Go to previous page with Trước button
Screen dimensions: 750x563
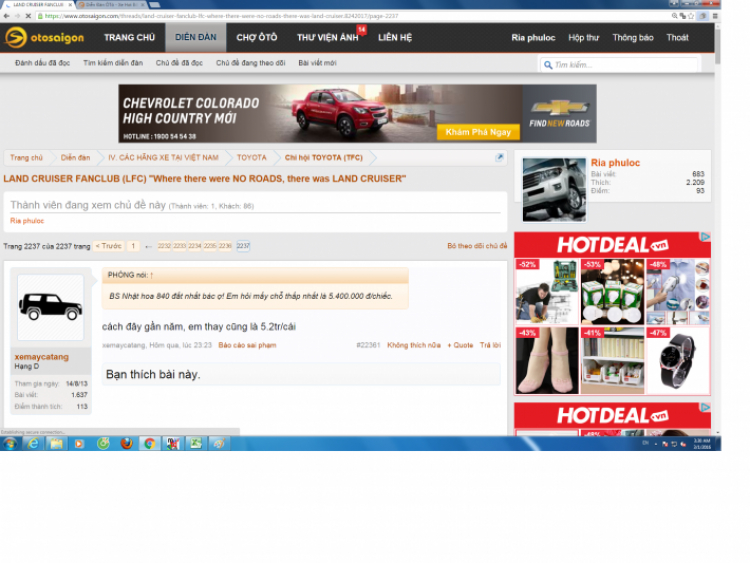tap(109, 246)
